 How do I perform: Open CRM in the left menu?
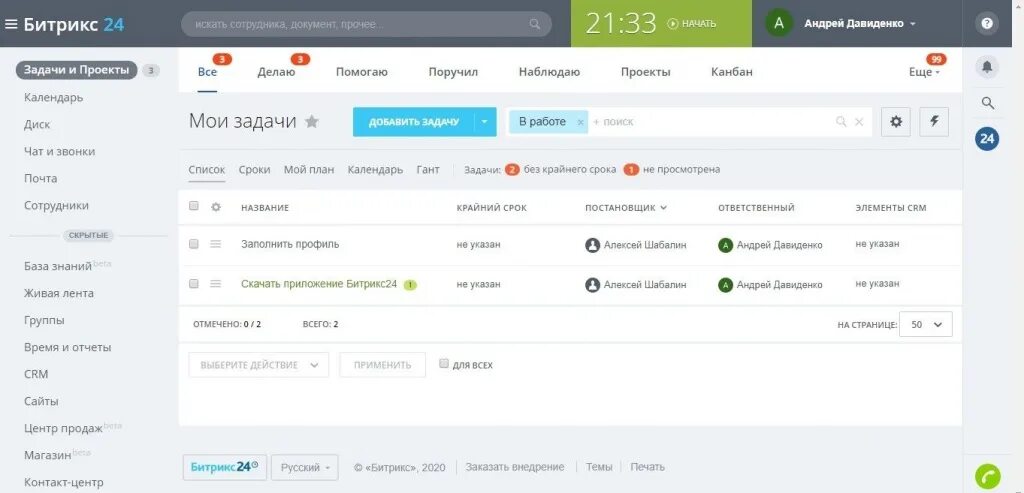click(36, 374)
